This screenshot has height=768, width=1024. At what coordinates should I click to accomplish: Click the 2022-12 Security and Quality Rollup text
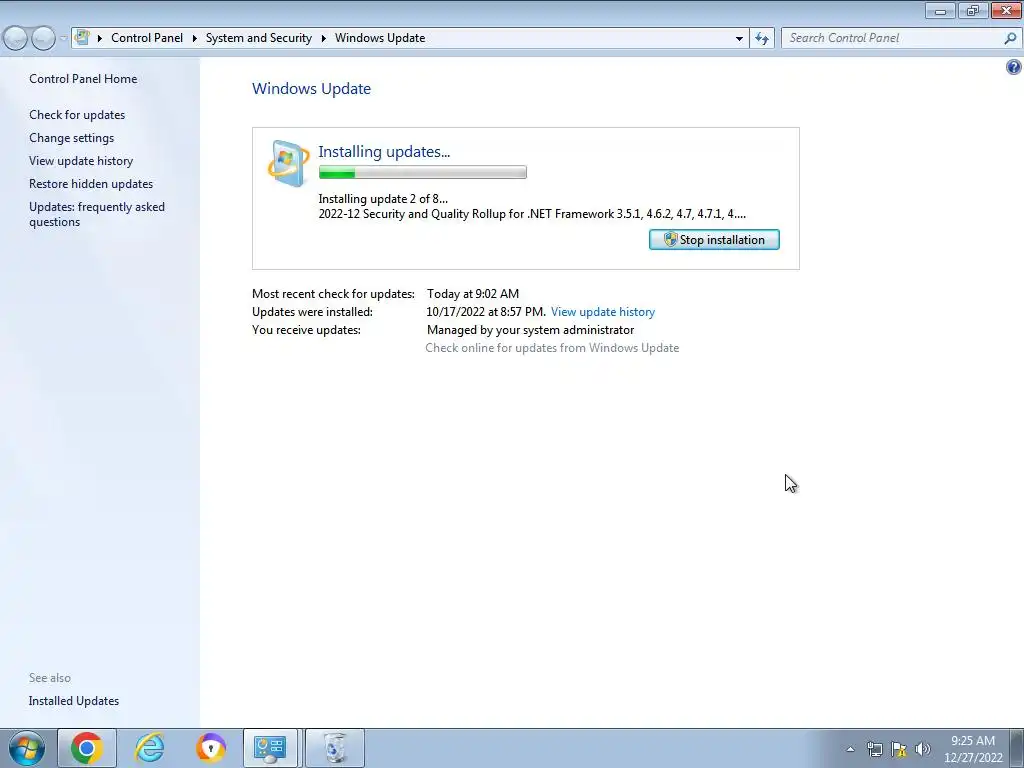(x=532, y=214)
